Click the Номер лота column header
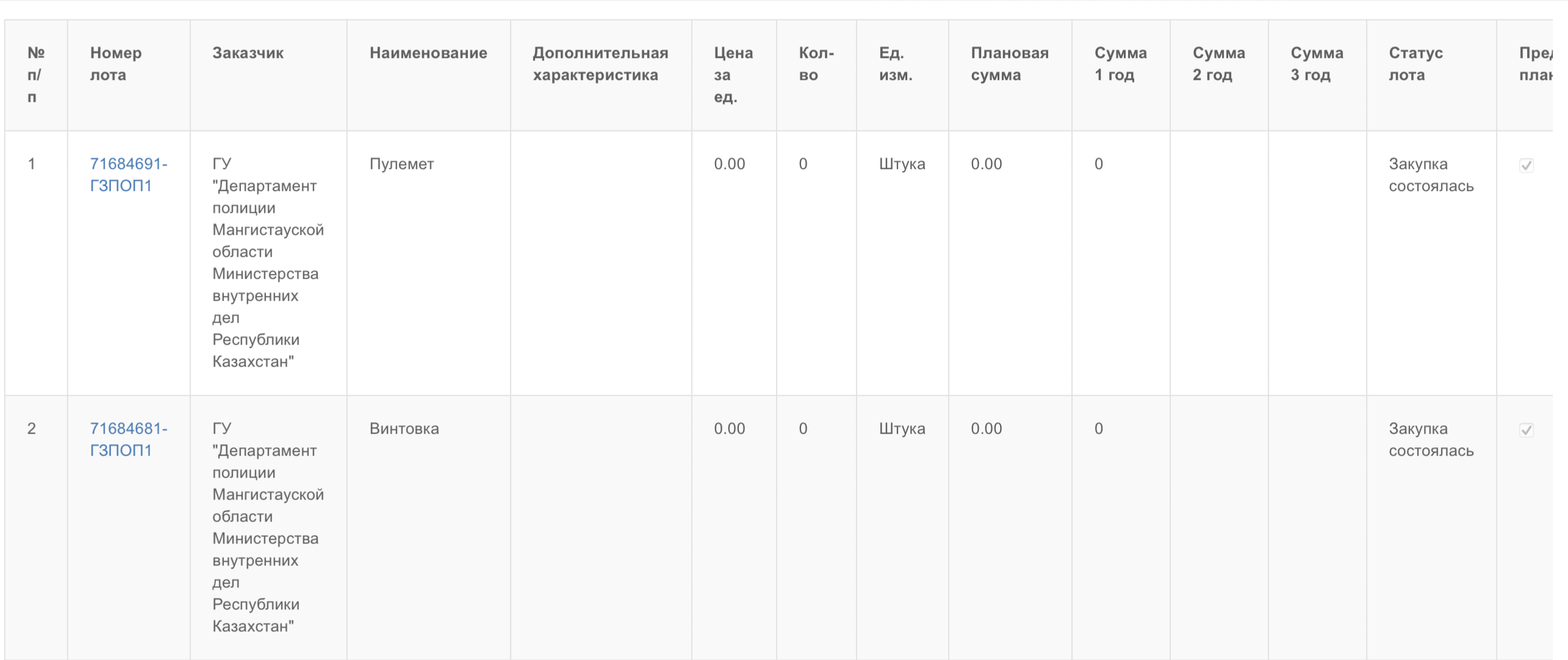Viewport: 1568px width, 660px height. 116,64
